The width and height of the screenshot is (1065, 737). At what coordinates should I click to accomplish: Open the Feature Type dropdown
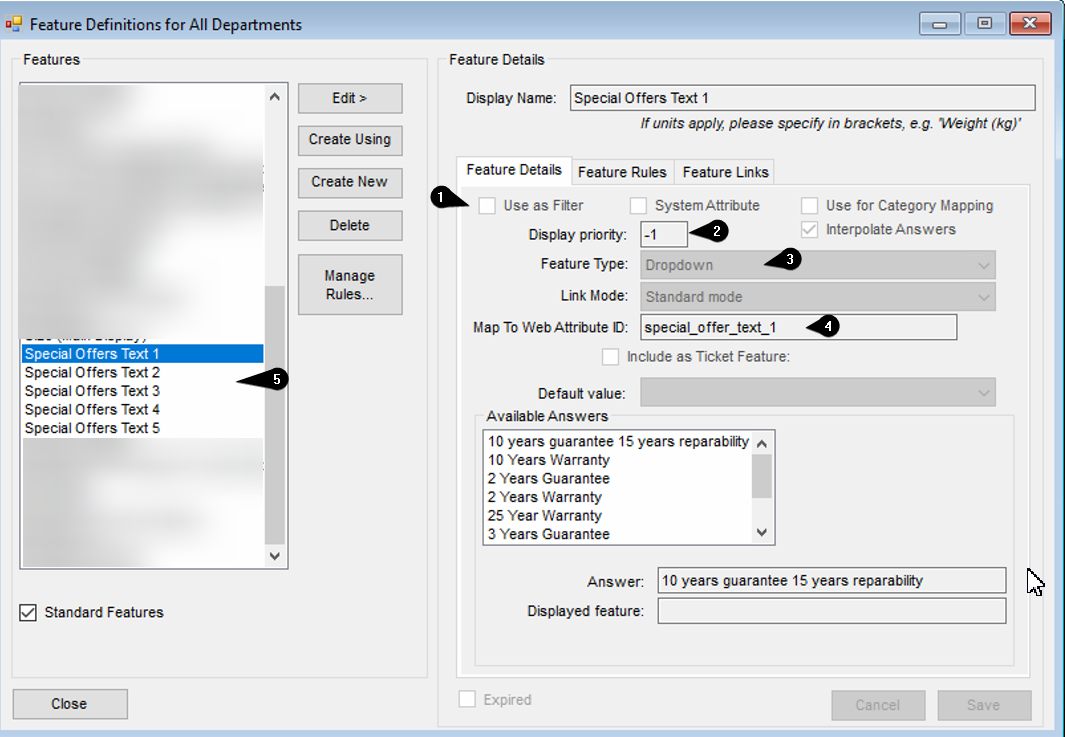pyautogui.click(x=817, y=265)
